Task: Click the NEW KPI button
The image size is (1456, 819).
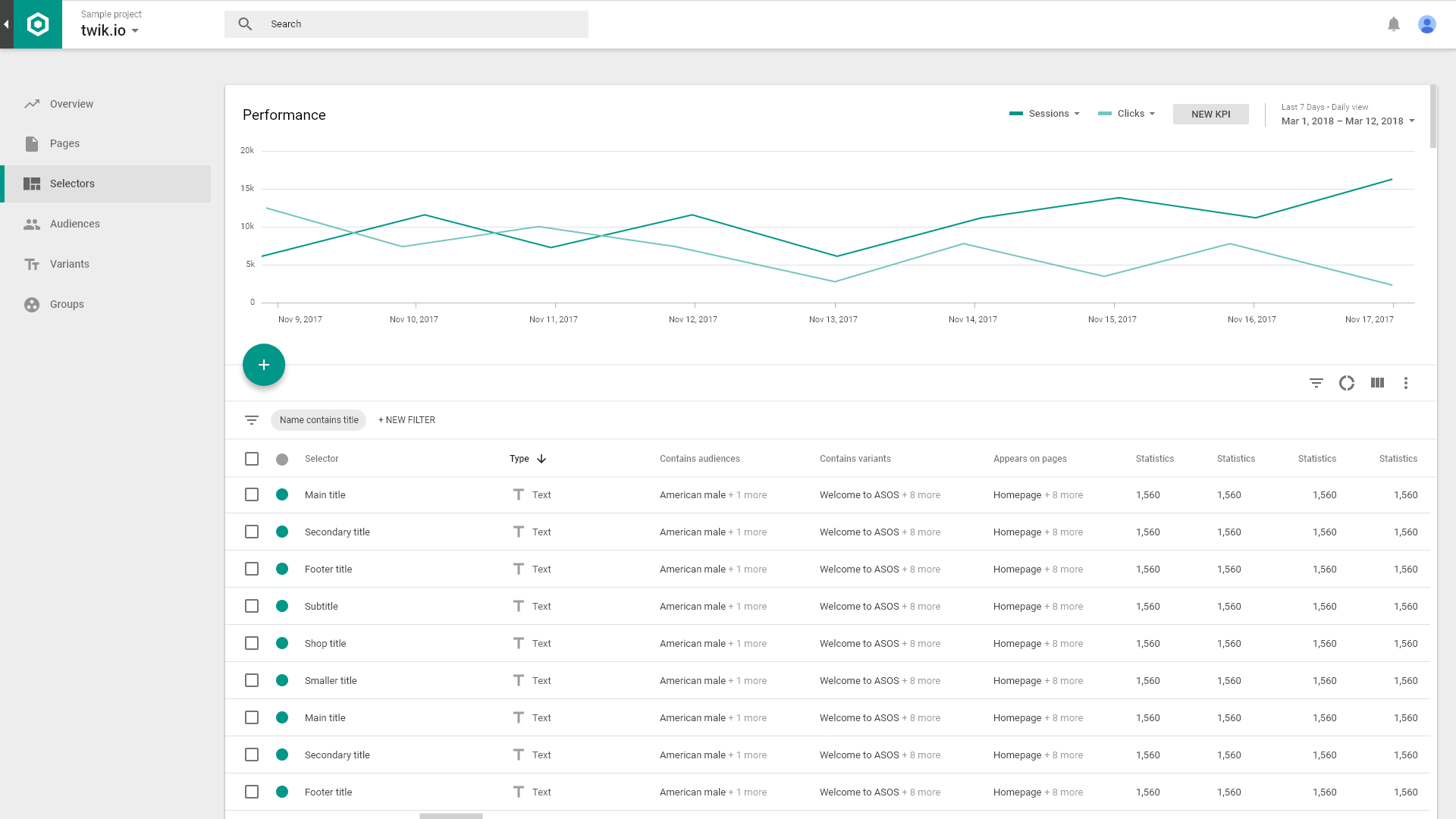Action: [1210, 114]
